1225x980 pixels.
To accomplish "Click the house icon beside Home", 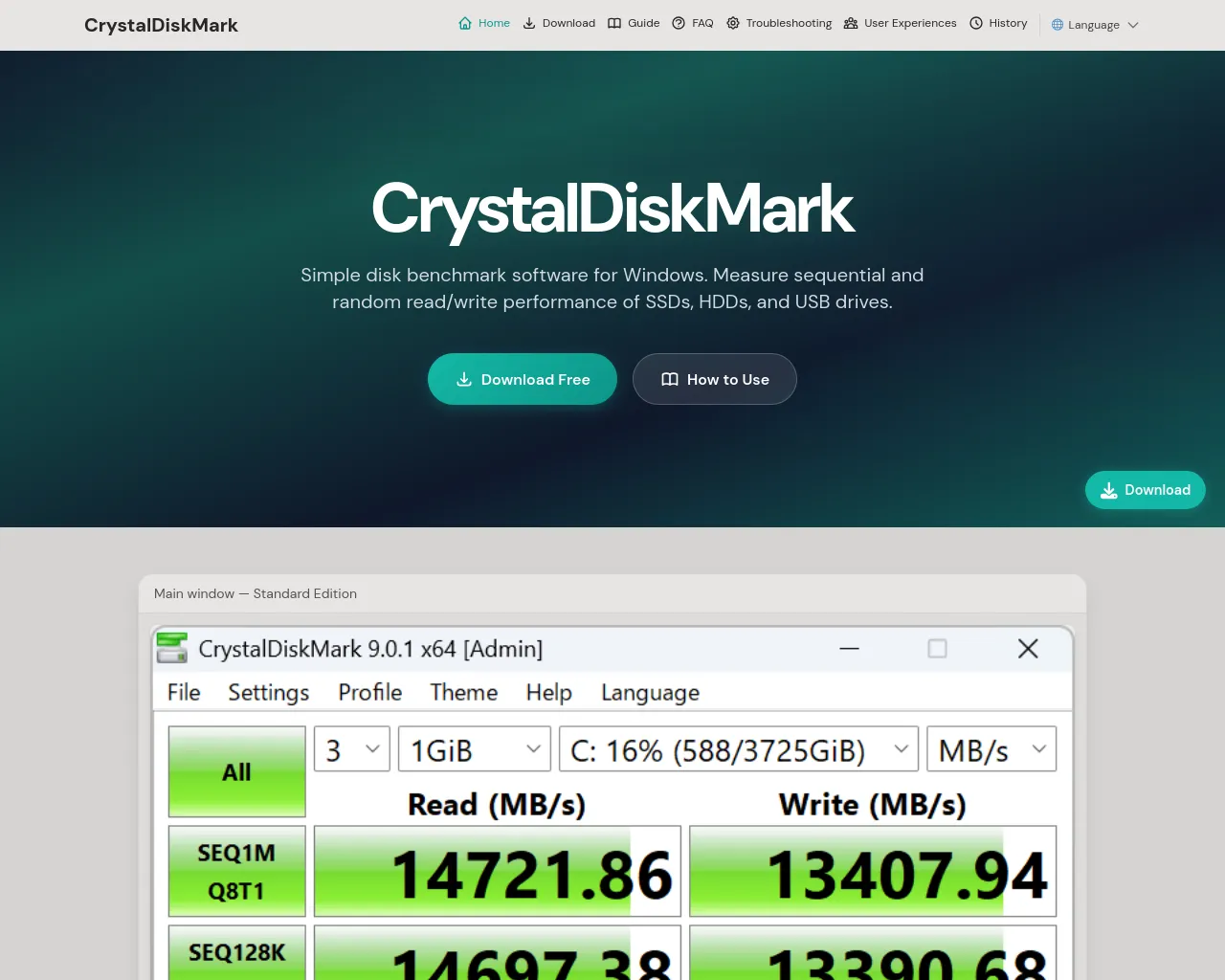I will (x=465, y=24).
